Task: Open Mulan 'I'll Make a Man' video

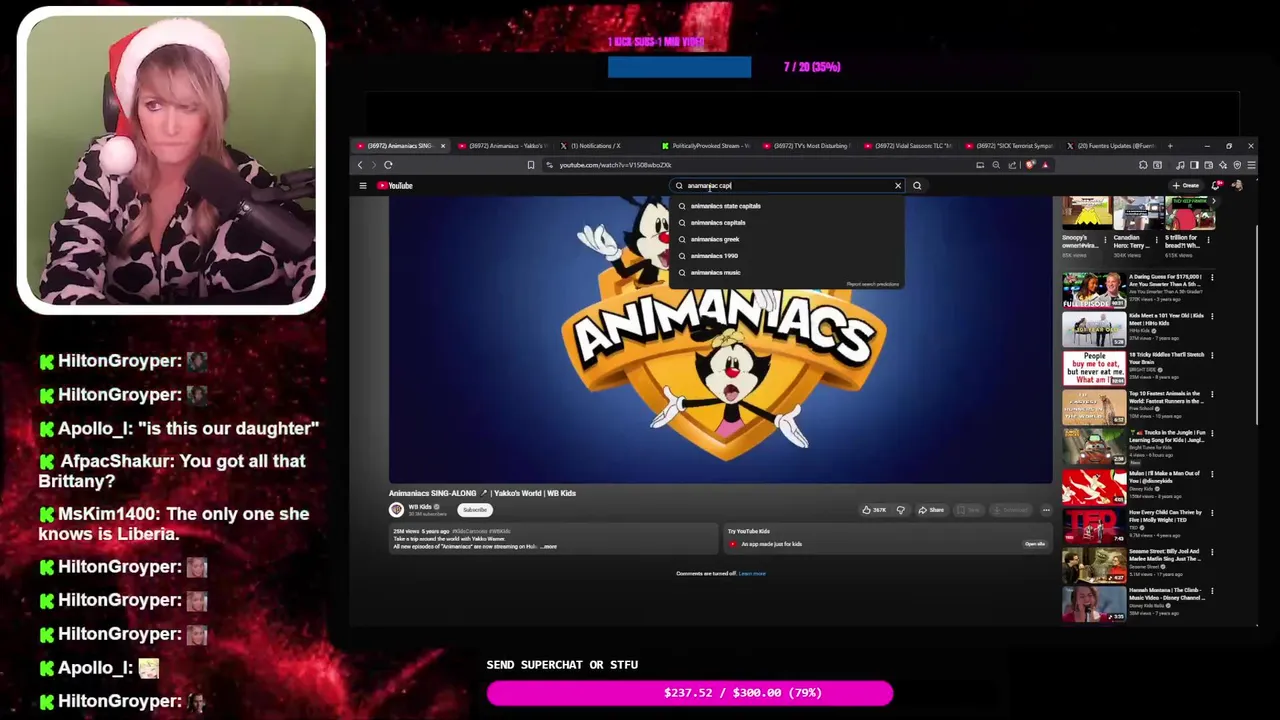Action: click(x=1093, y=487)
